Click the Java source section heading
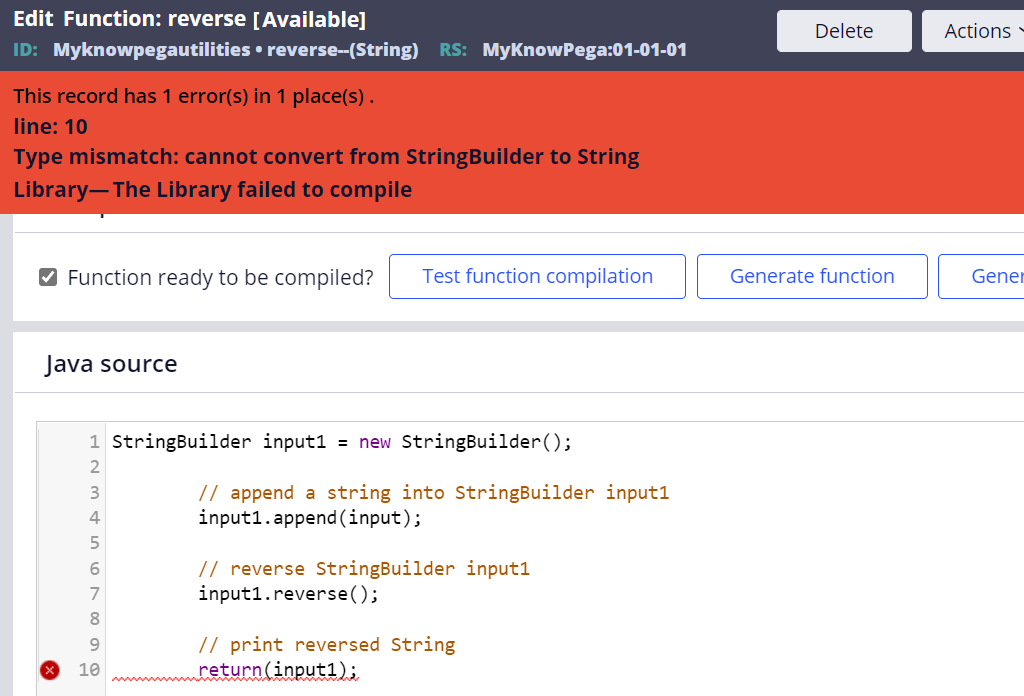 click(111, 364)
